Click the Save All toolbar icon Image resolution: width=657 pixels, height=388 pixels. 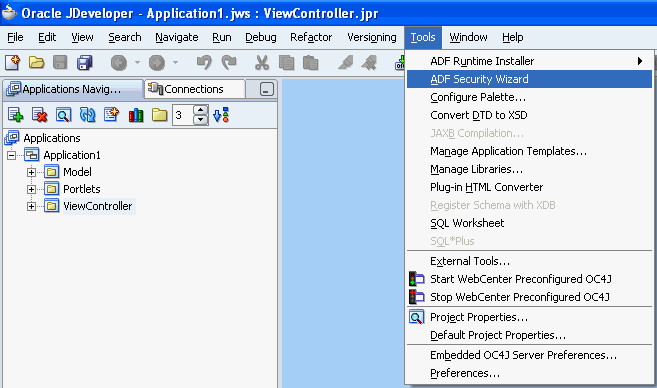pos(84,63)
